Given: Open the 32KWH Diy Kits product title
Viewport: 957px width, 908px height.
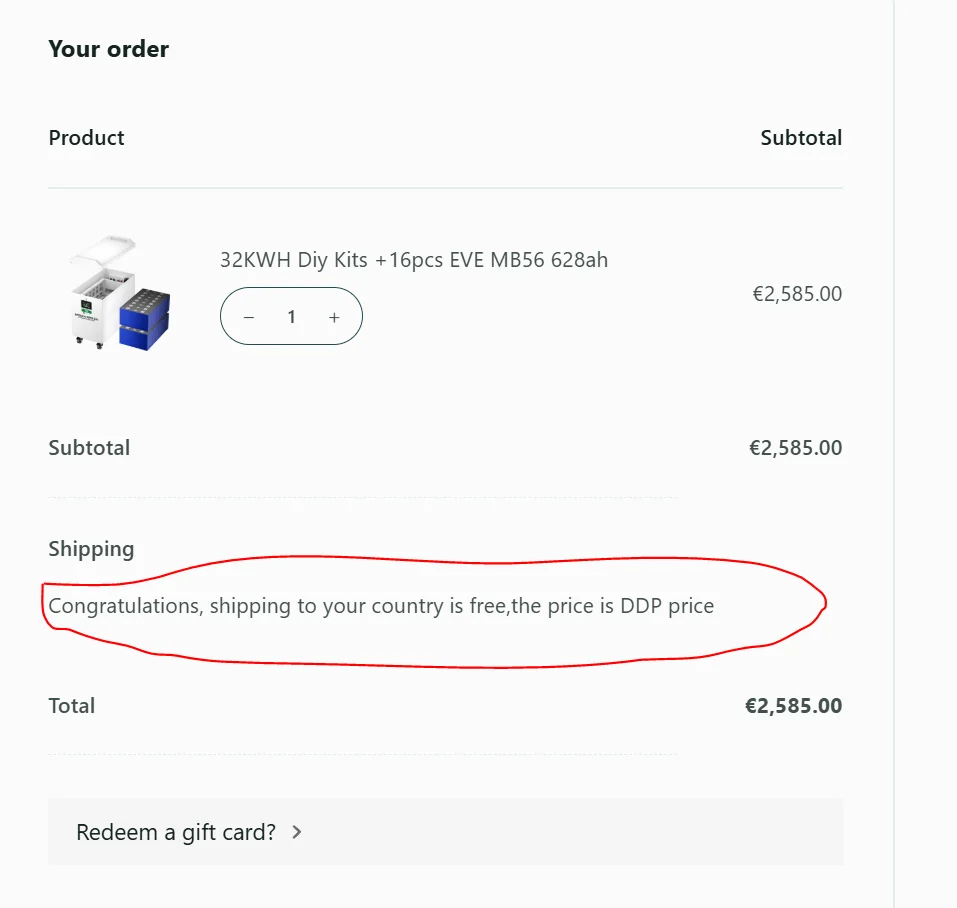Looking at the screenshot, I should pos(414,260).
